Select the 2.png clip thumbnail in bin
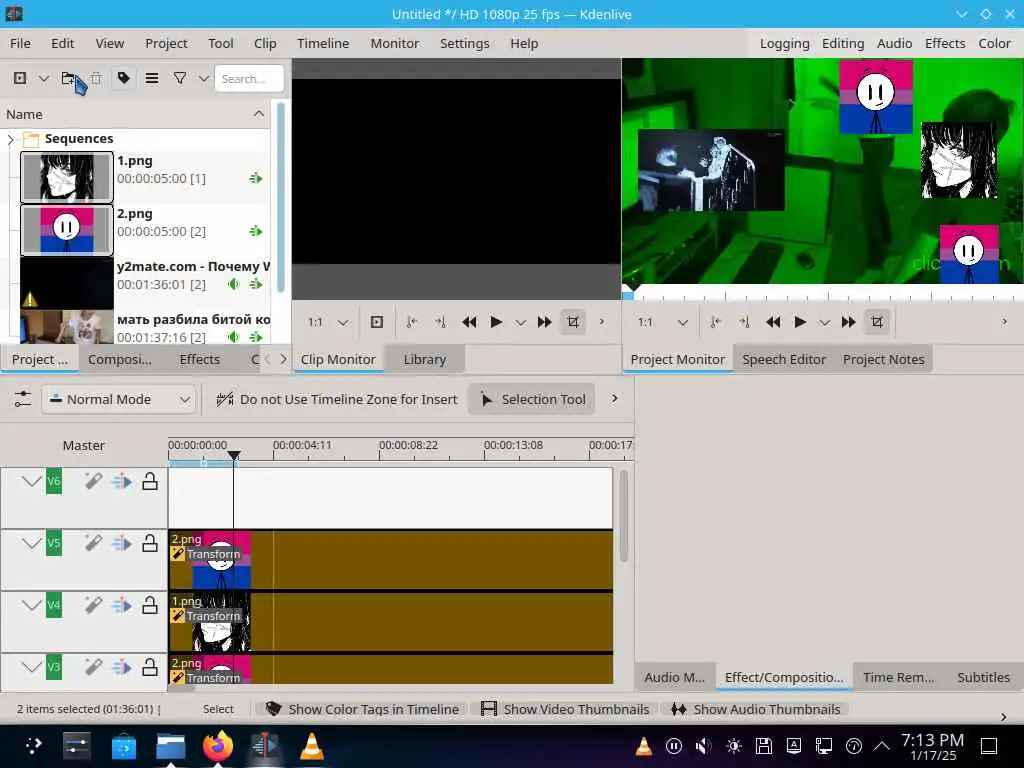Image resolution: width=1024 pixels, height=768 pixels. [x=67, y=230]
